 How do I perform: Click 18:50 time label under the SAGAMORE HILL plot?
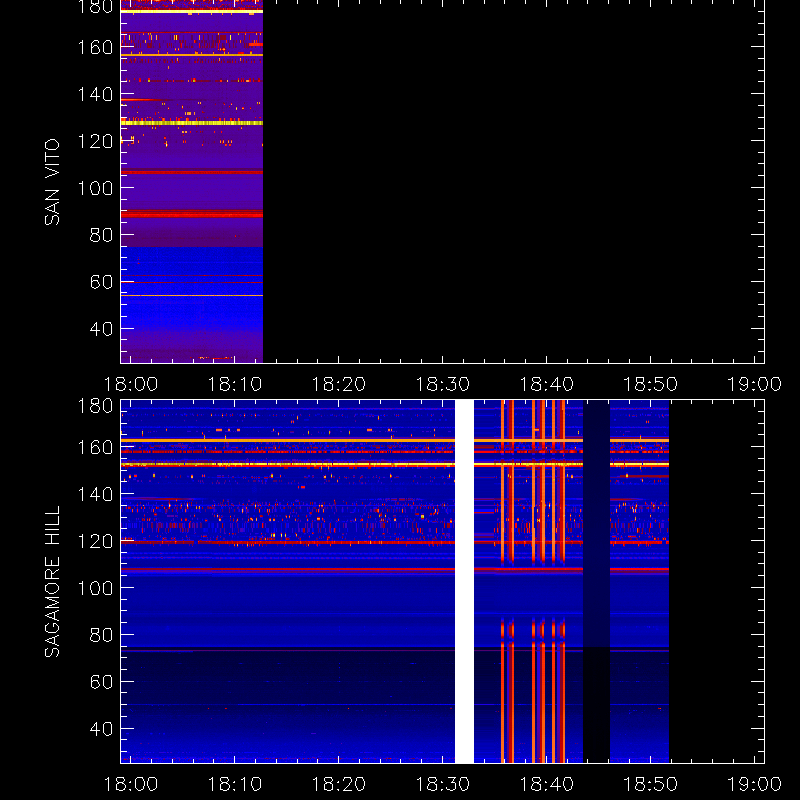[x=651, y=784]
